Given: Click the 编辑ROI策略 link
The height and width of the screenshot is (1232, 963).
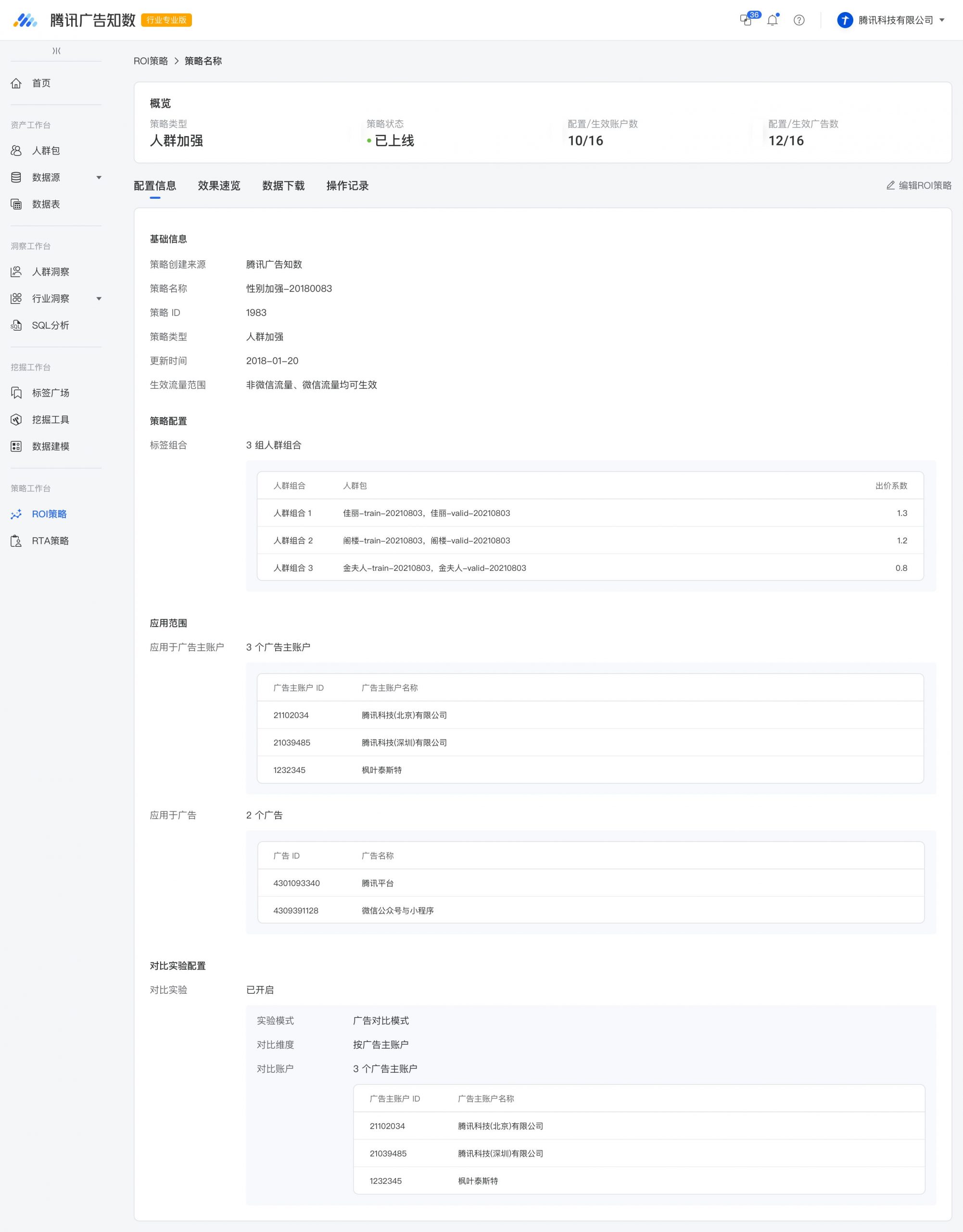Looking at the screenshot, I should pyautogui.click(x=925, y=185).
